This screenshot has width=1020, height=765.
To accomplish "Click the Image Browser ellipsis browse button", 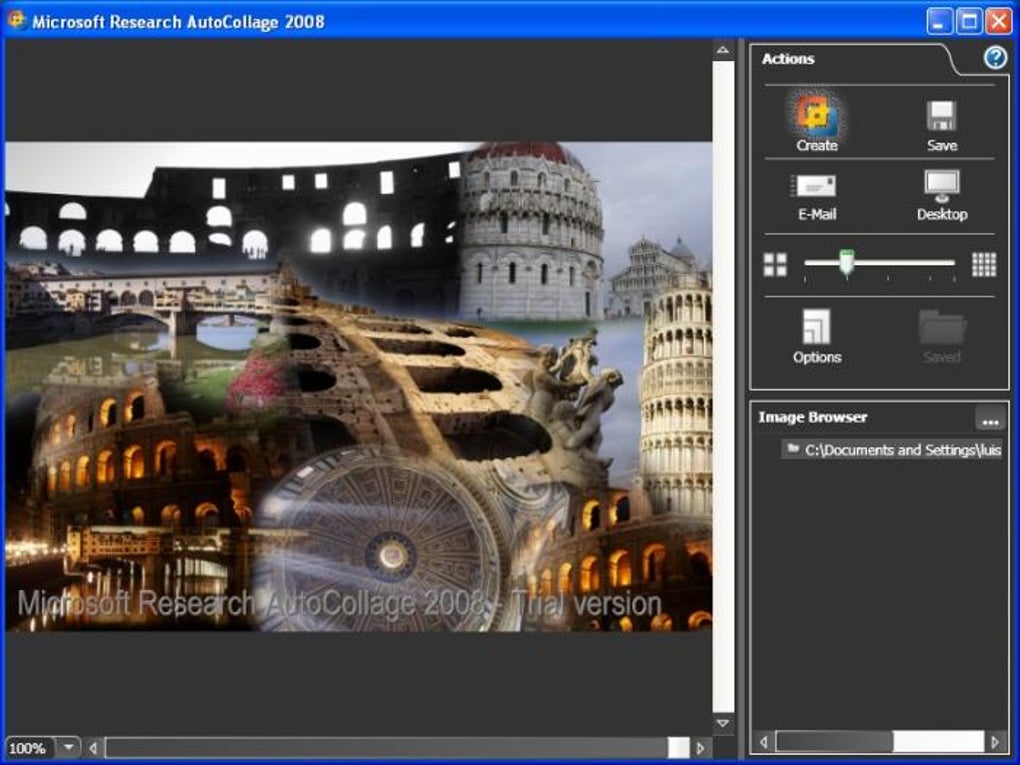I will point(990,418).
